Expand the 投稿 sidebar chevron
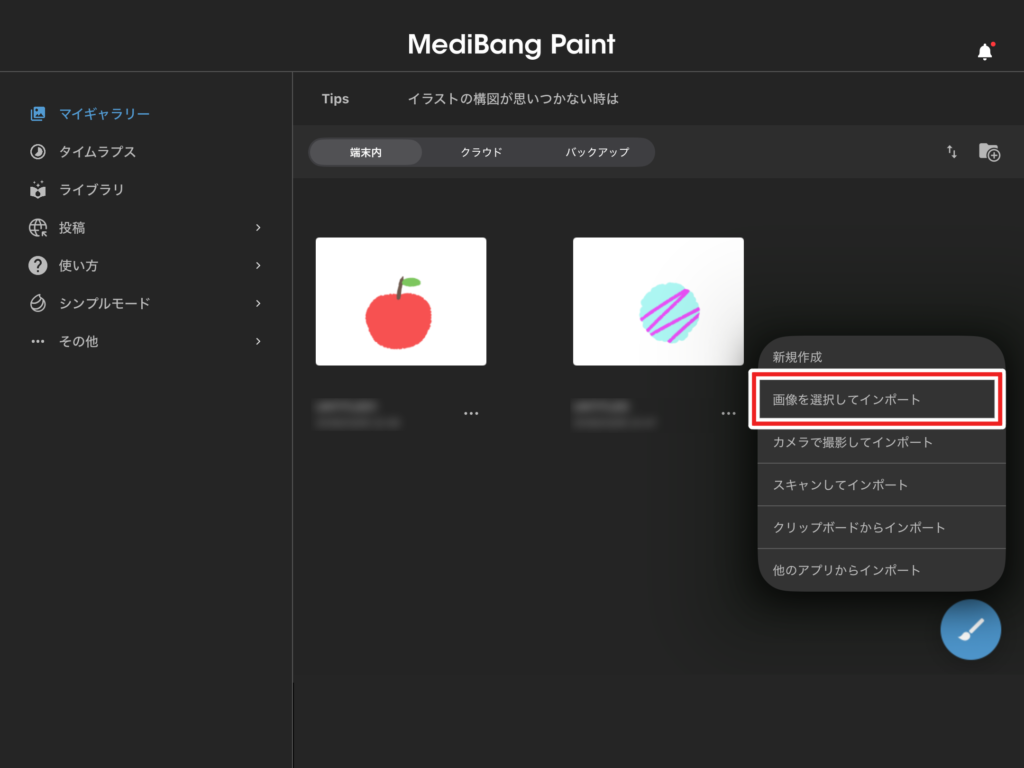The image size is (1024, 768). 258,228
